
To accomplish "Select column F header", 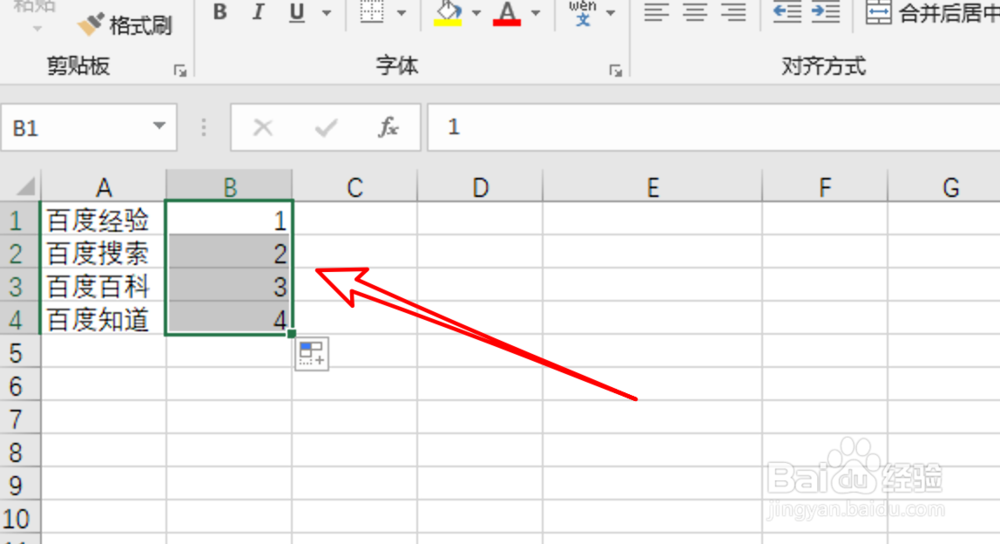I will tap(825, 187).
